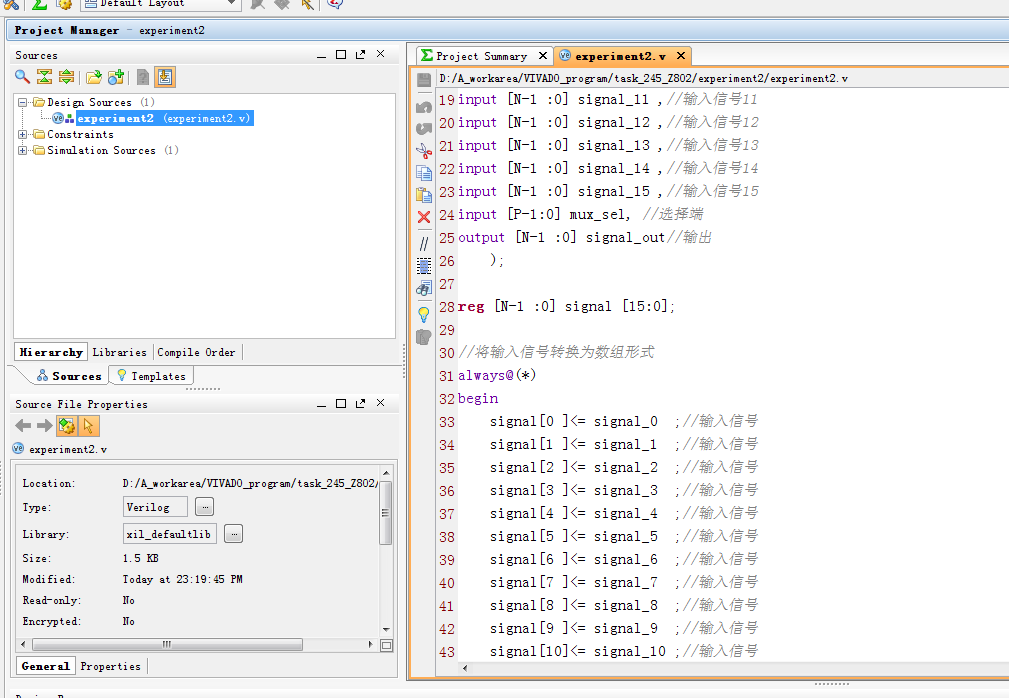Minimize the Sources panel
Image resolution: width=1009 pixels, height=698 pixels.
click(x=321, y=55)
